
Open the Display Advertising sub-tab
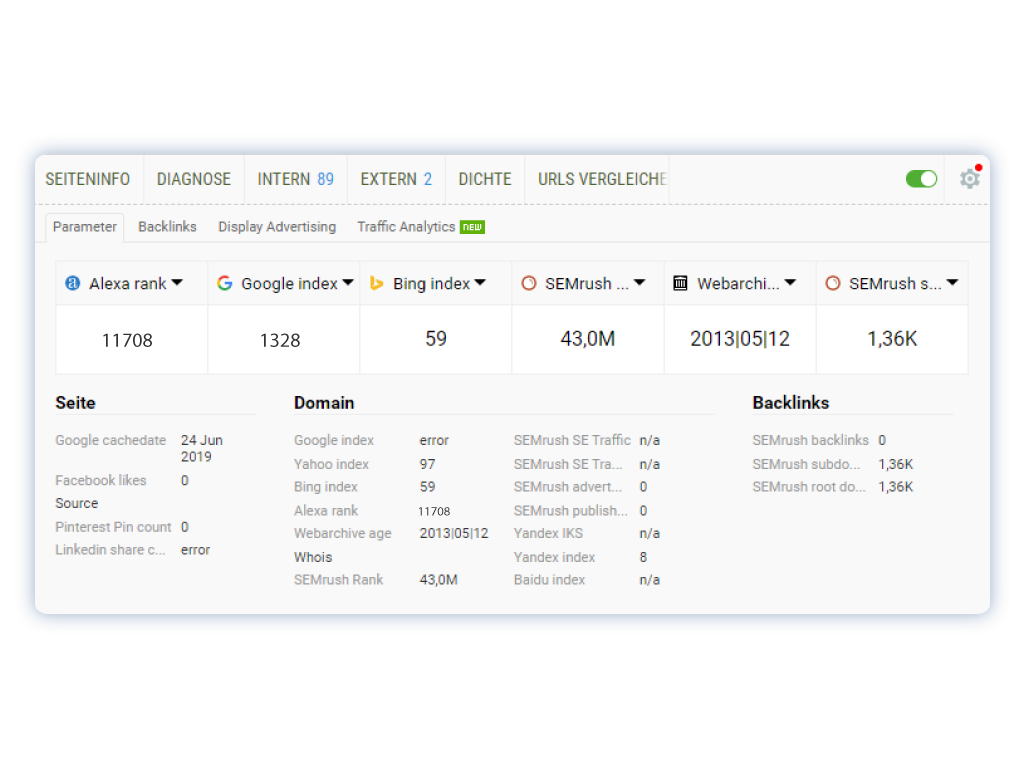tap(277, 227)
